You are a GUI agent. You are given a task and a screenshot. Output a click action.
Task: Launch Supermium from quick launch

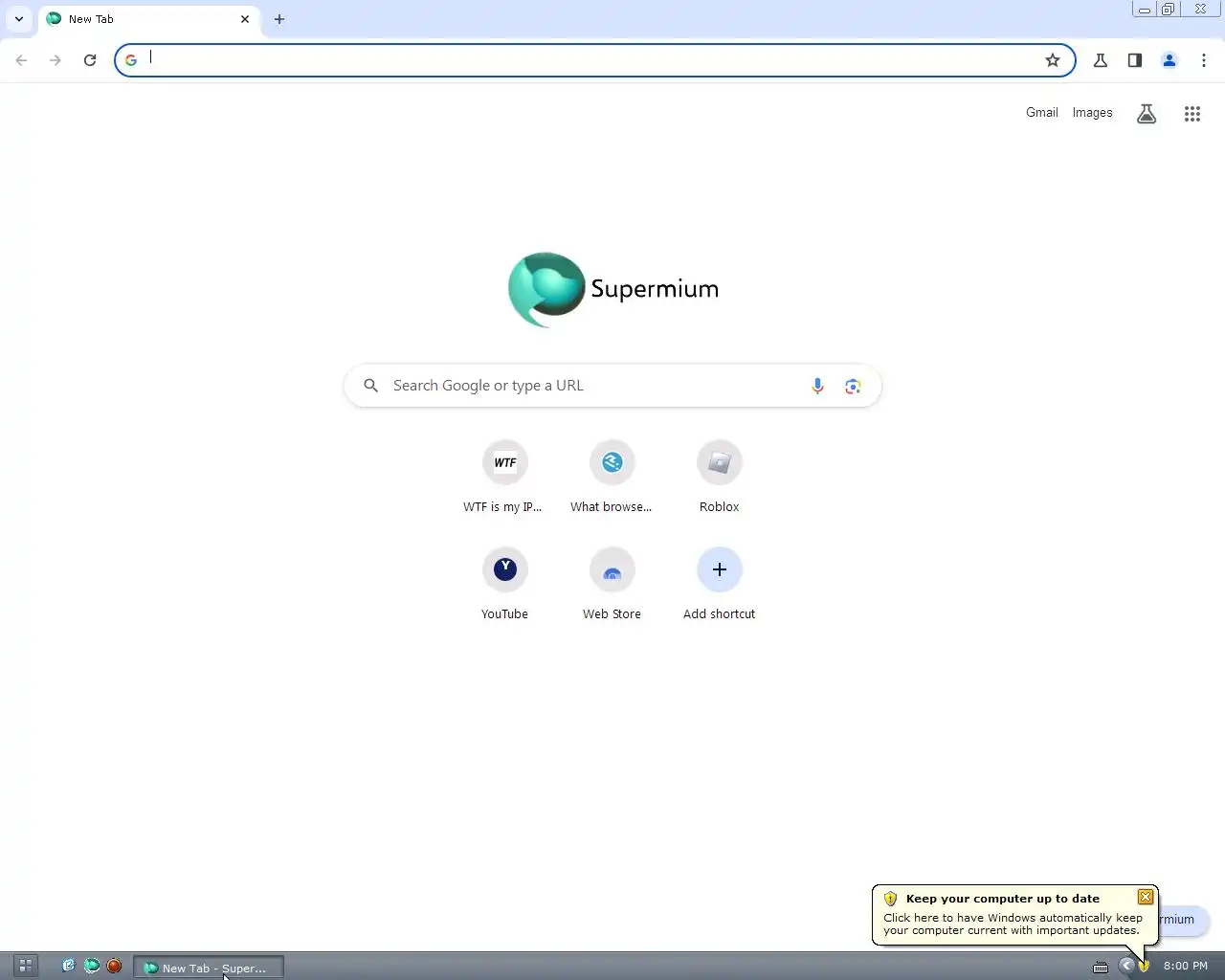coord(91,966)
